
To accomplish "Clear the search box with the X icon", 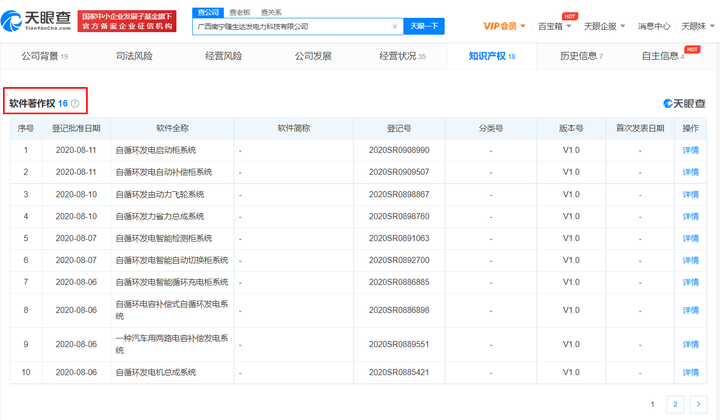I will (x=394, y=27).
